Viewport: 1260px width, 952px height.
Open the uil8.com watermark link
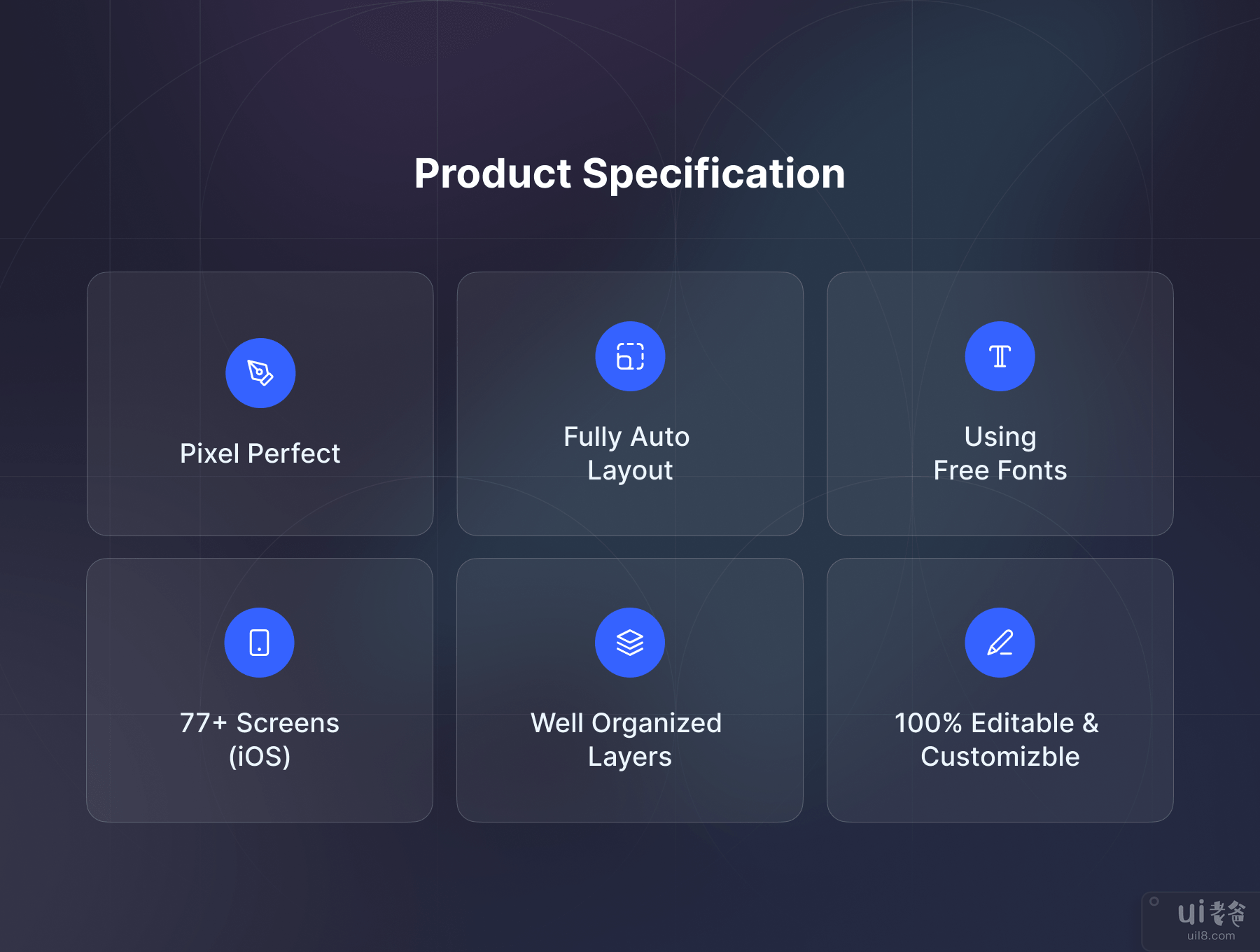1211,936
